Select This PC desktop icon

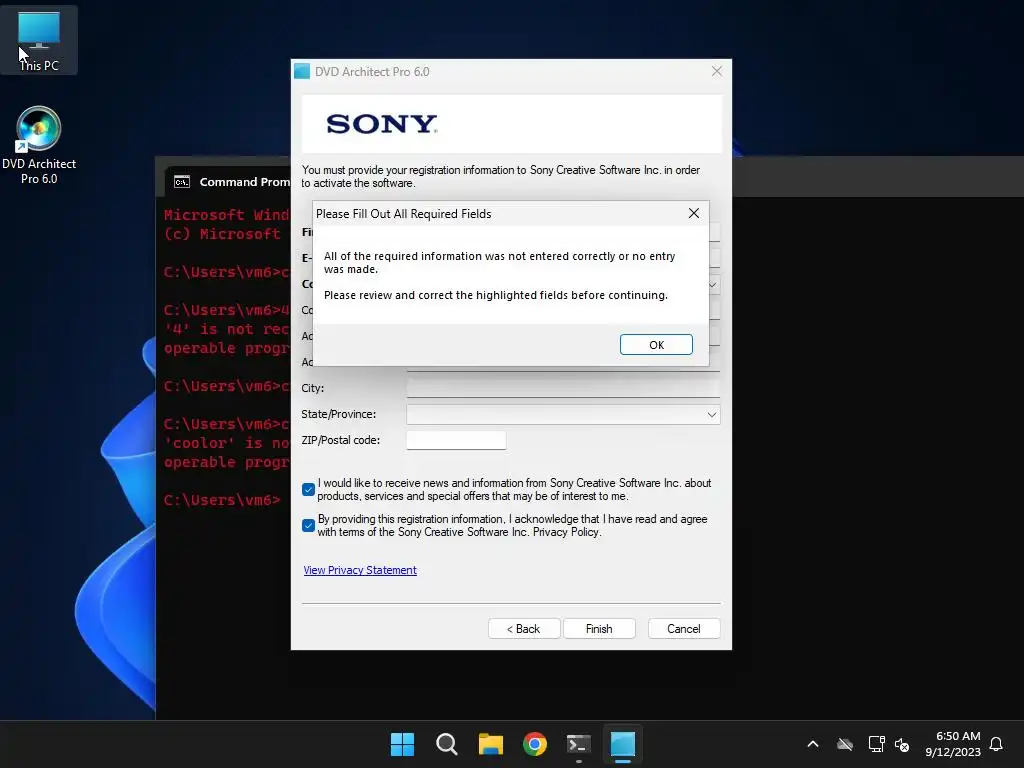pos(39,40)
